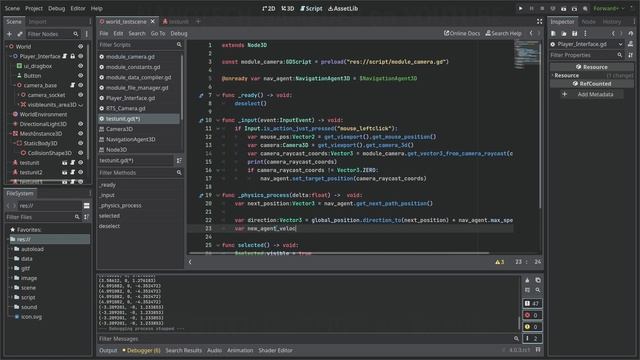The width and height of the screenshot is (640, 360).
Task: Click the lock icon on Player_Interface
Action: click(73, 56)
